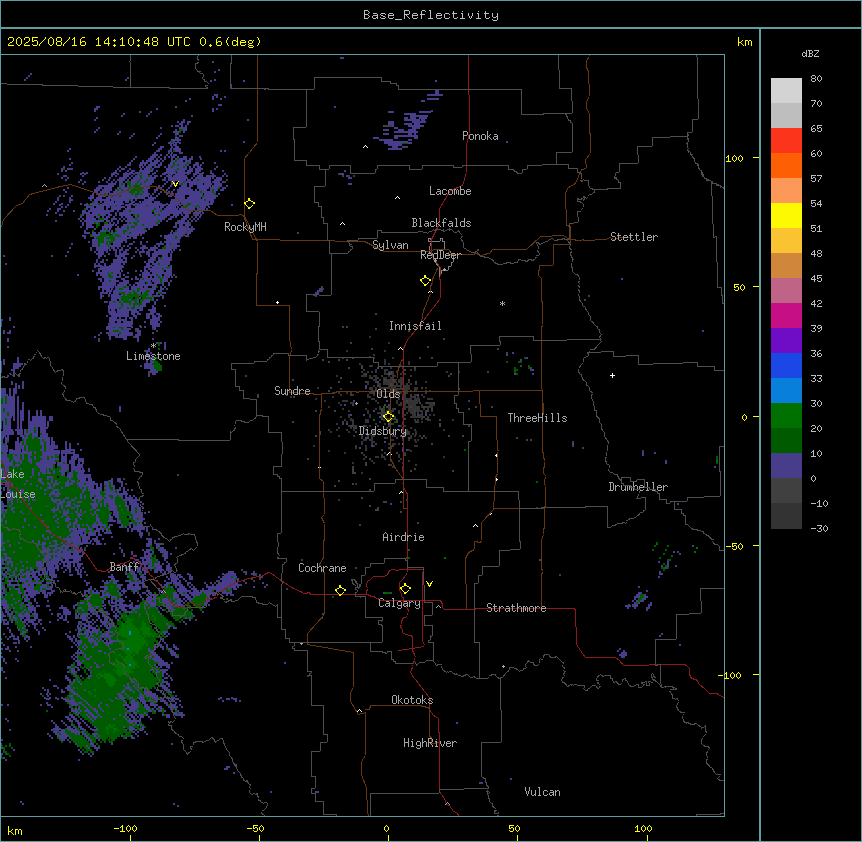Select the green 30 dBZ legend color

click(786, 416)
